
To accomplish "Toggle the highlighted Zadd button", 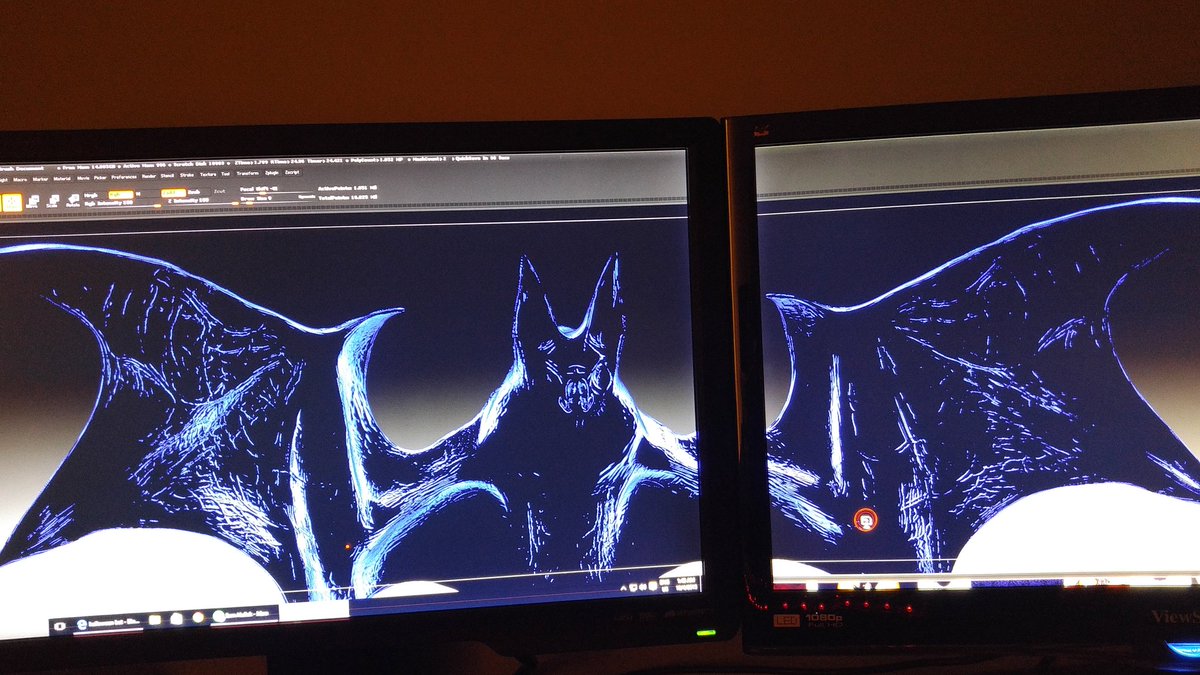I will 173,193.
